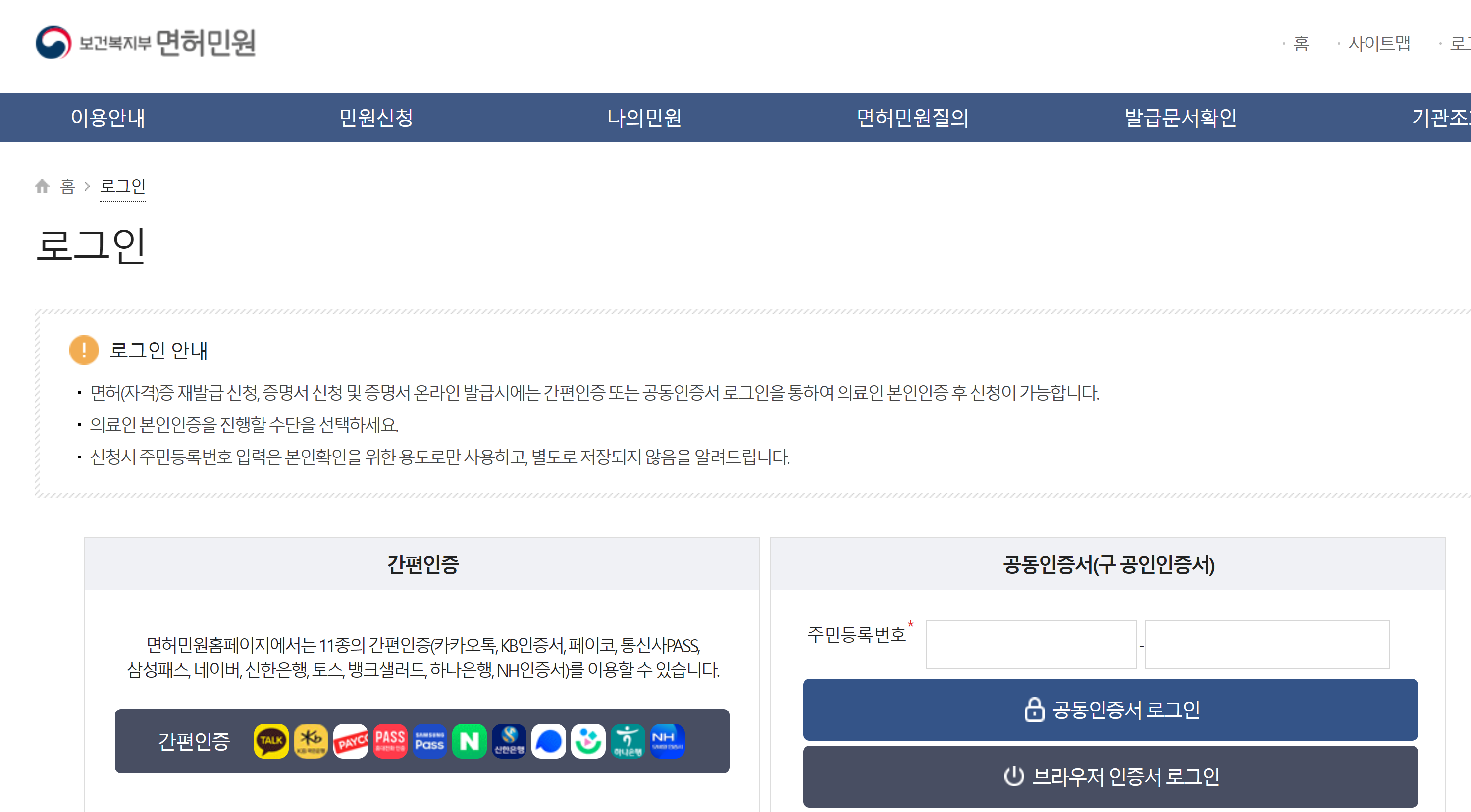This screenshot has height=812, width=1471.
Task: Click the orange exclamation notice icon
Action: pos(84,350)
